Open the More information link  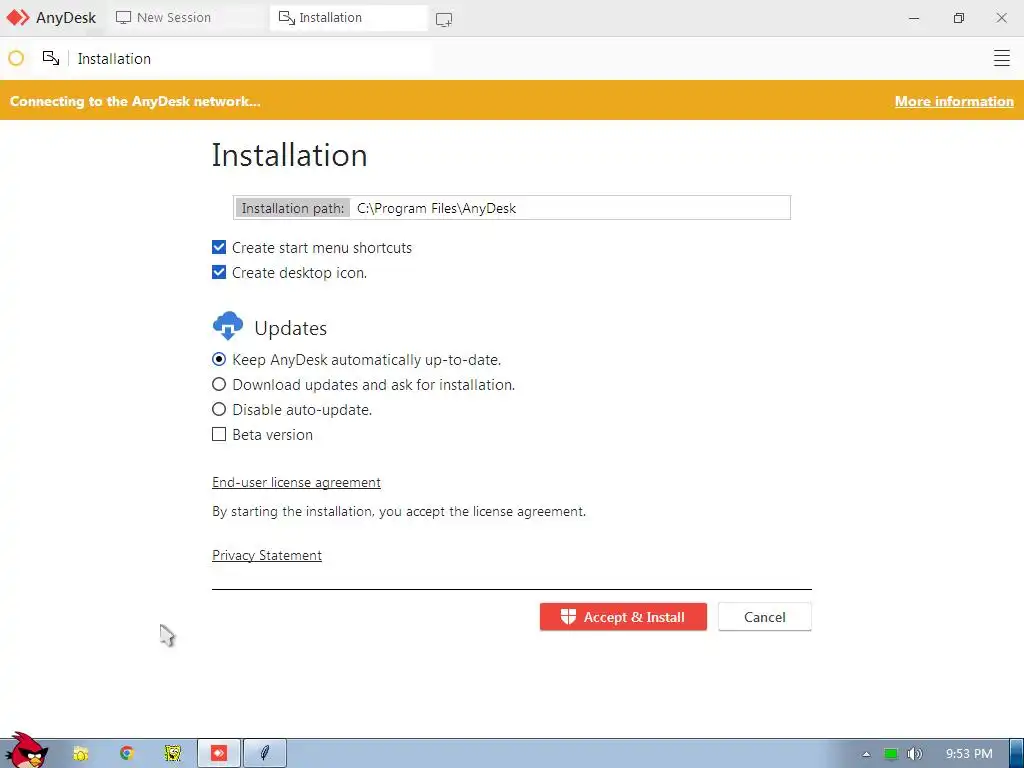[x=953, y=101]
